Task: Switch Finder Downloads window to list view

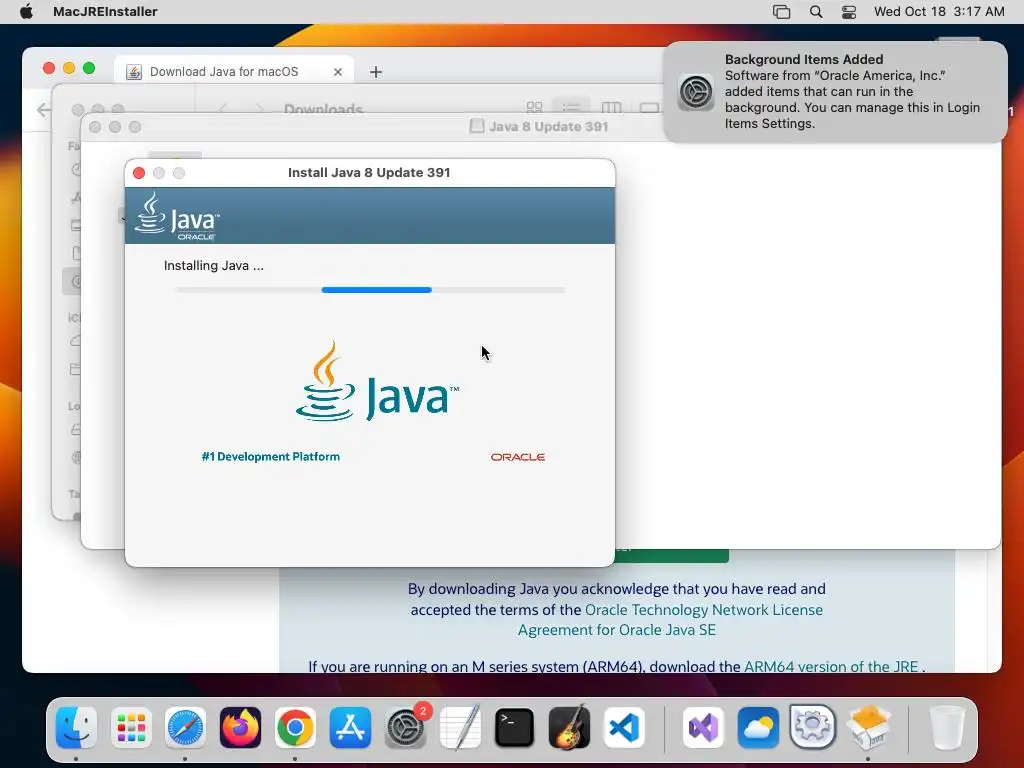Action: pyautogui.click(x=571, y=108)
